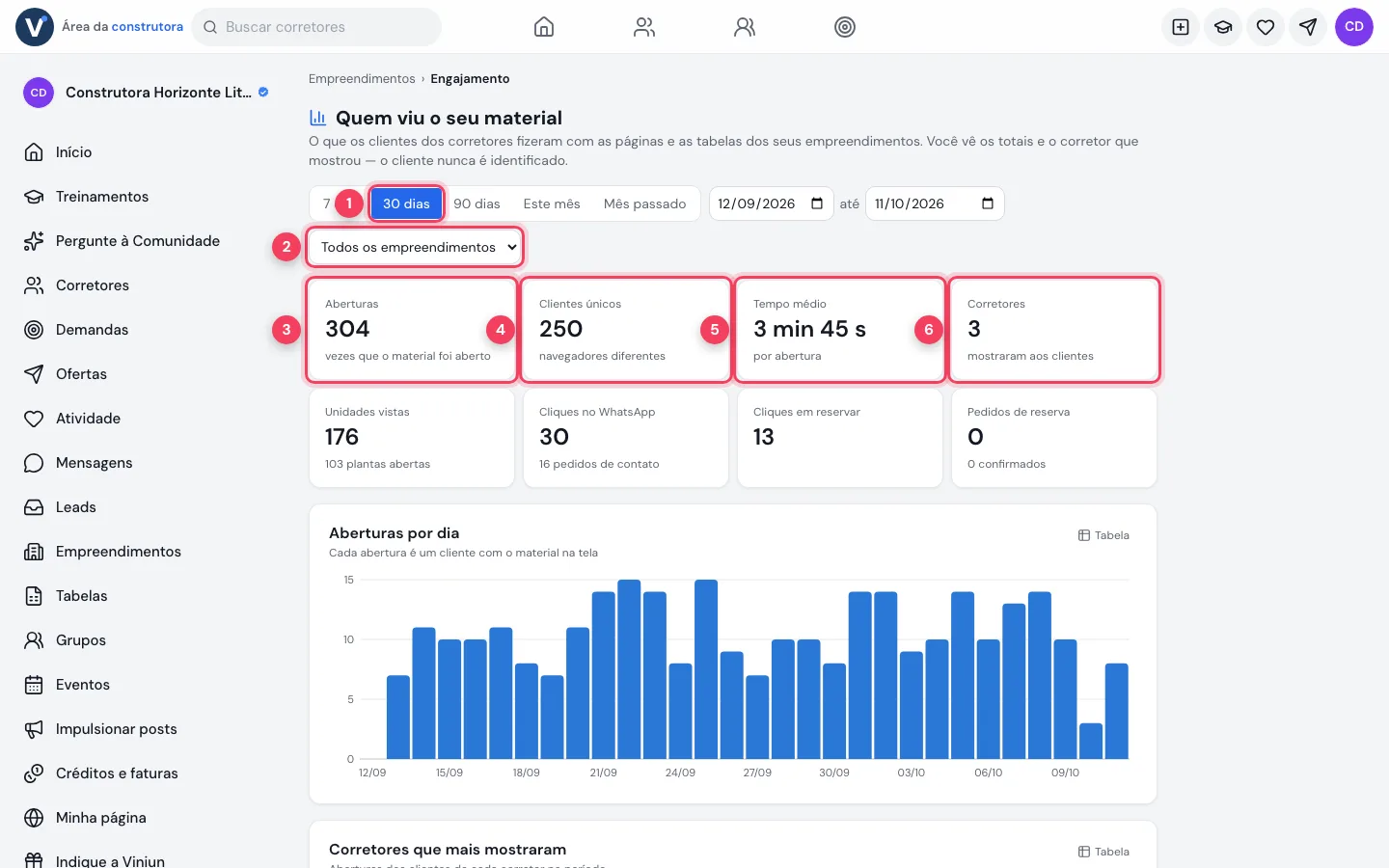Open the two-person icon beside the top-bar target icon
1389x868 pixels.
[x=745, y=27]
